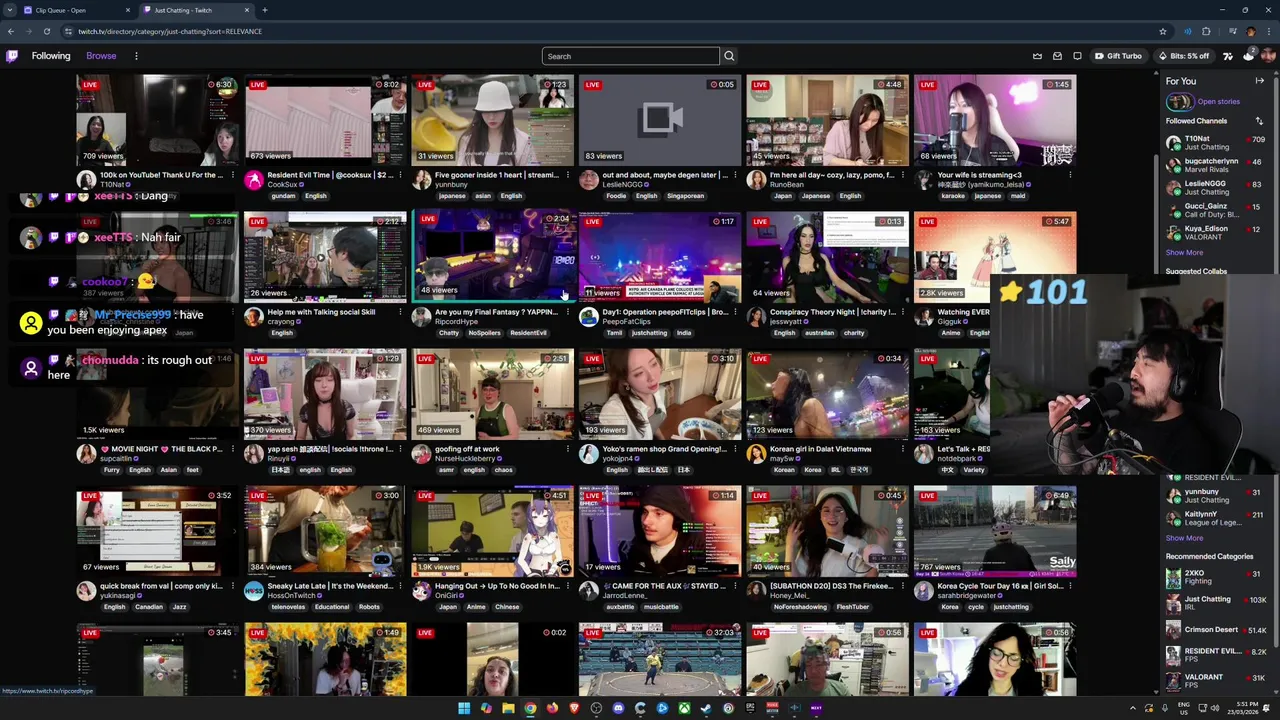Open Windows Start menu
Screen dimensions: 1280x720
click(x=464, y=708)
